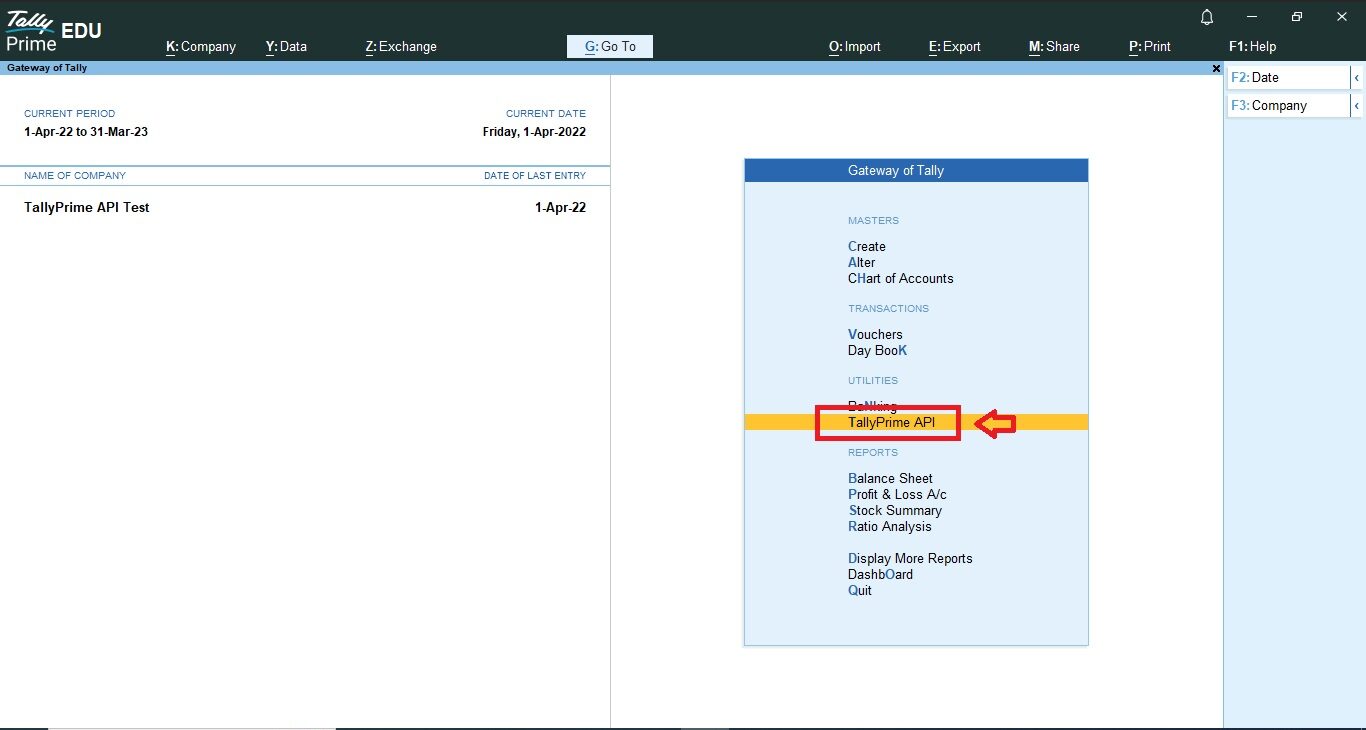This screenshot has width=1366, height=730.
Task: Open Stock Summary report
Action: pos(895,510)
